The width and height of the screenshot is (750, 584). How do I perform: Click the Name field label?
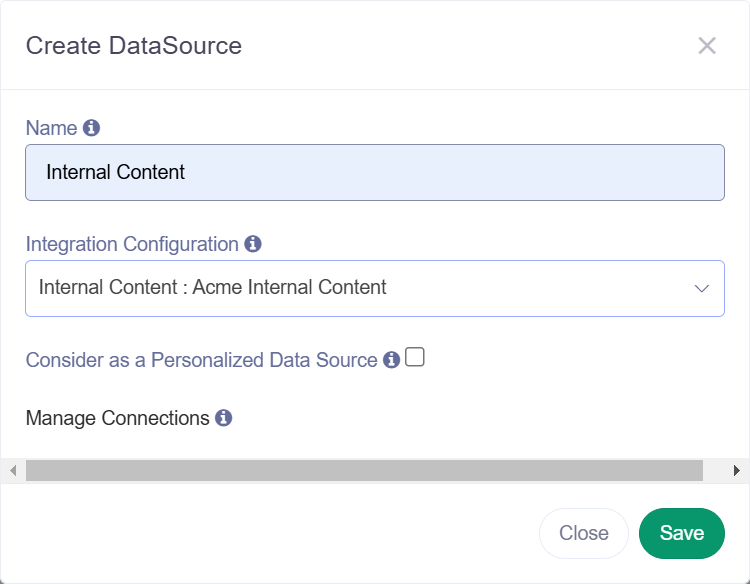click(x=51, y=128)
